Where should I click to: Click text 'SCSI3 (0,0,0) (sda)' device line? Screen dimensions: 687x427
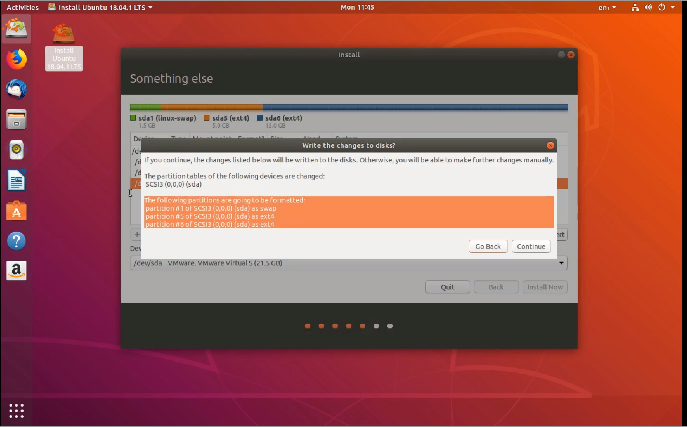coord(174,184)
